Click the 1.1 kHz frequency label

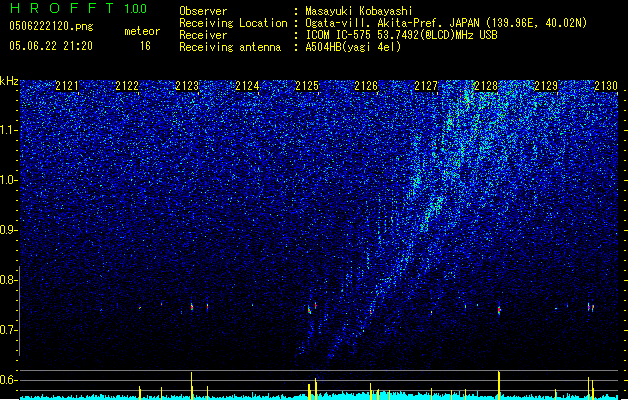pyautogui.click(x=8, y=130)
